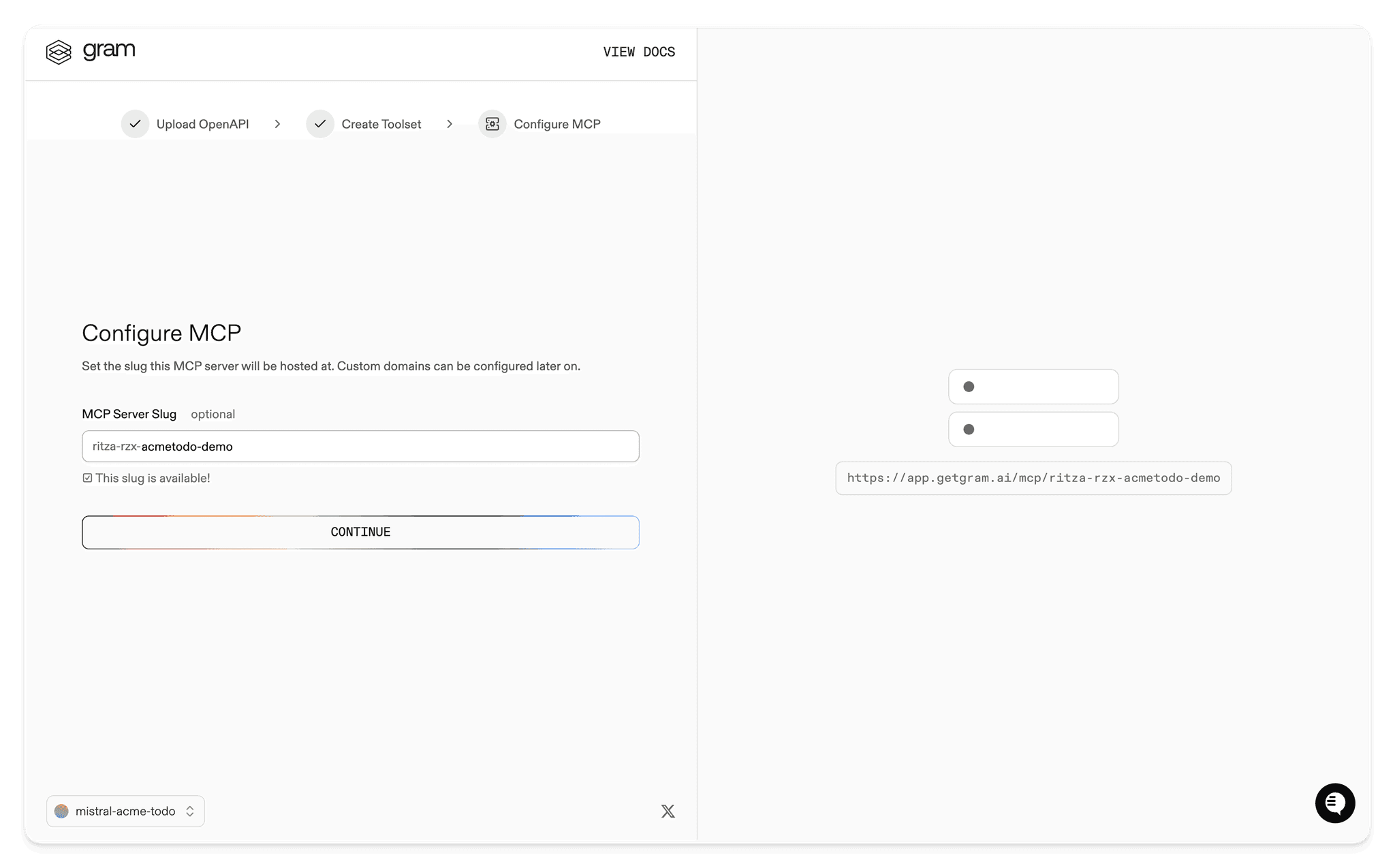
Task: Go to the Upload OpenAPI step
Action: (x=202, y=124)
